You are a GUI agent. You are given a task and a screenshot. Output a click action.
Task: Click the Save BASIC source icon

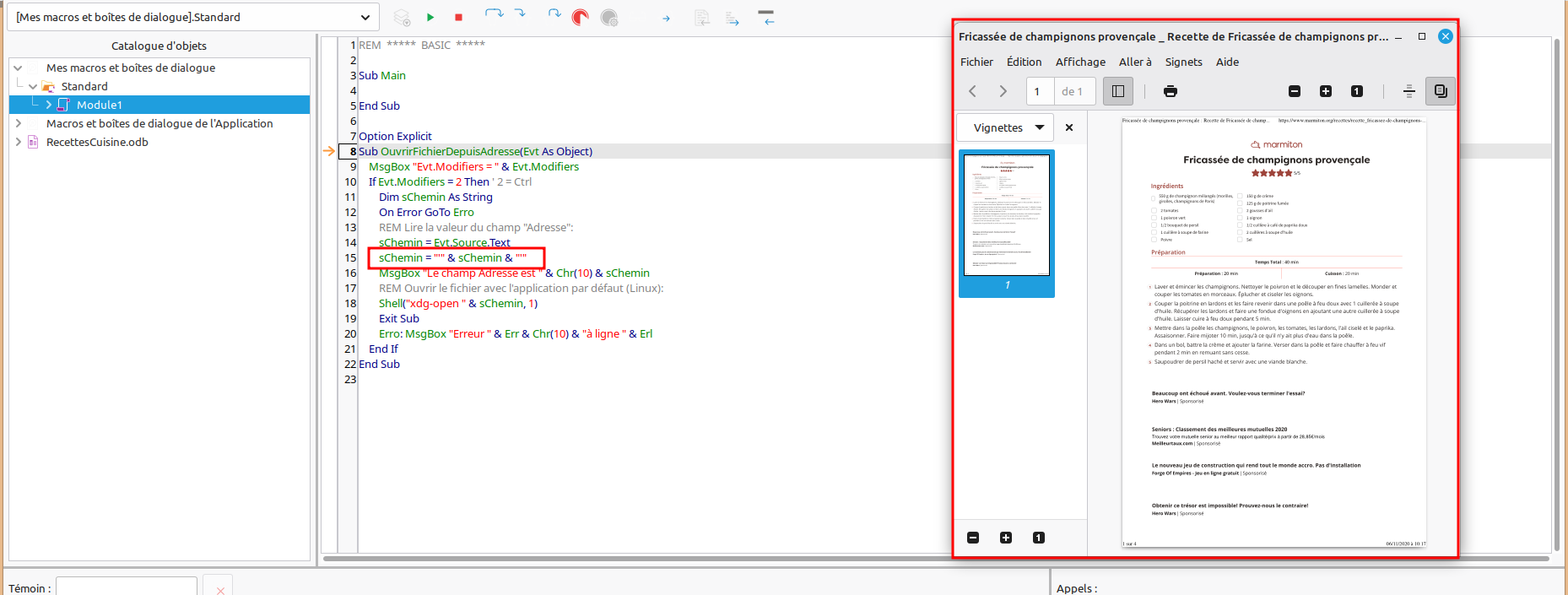click(732, 18)
